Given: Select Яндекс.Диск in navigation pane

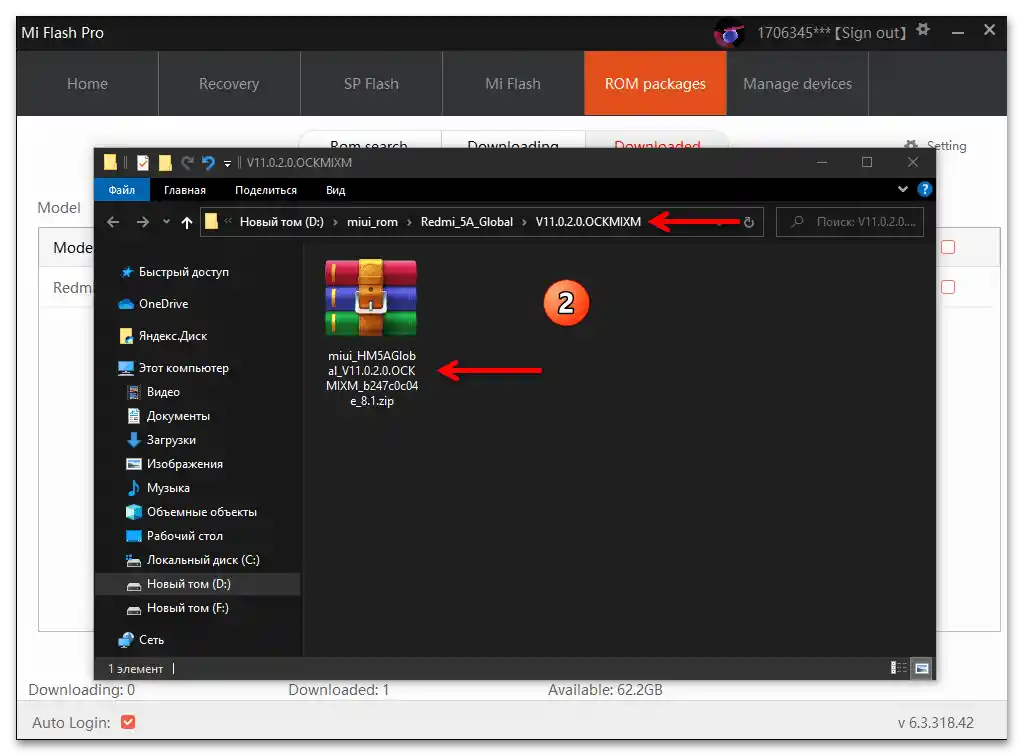Looking at the screenshot, I should click(163, 336).
